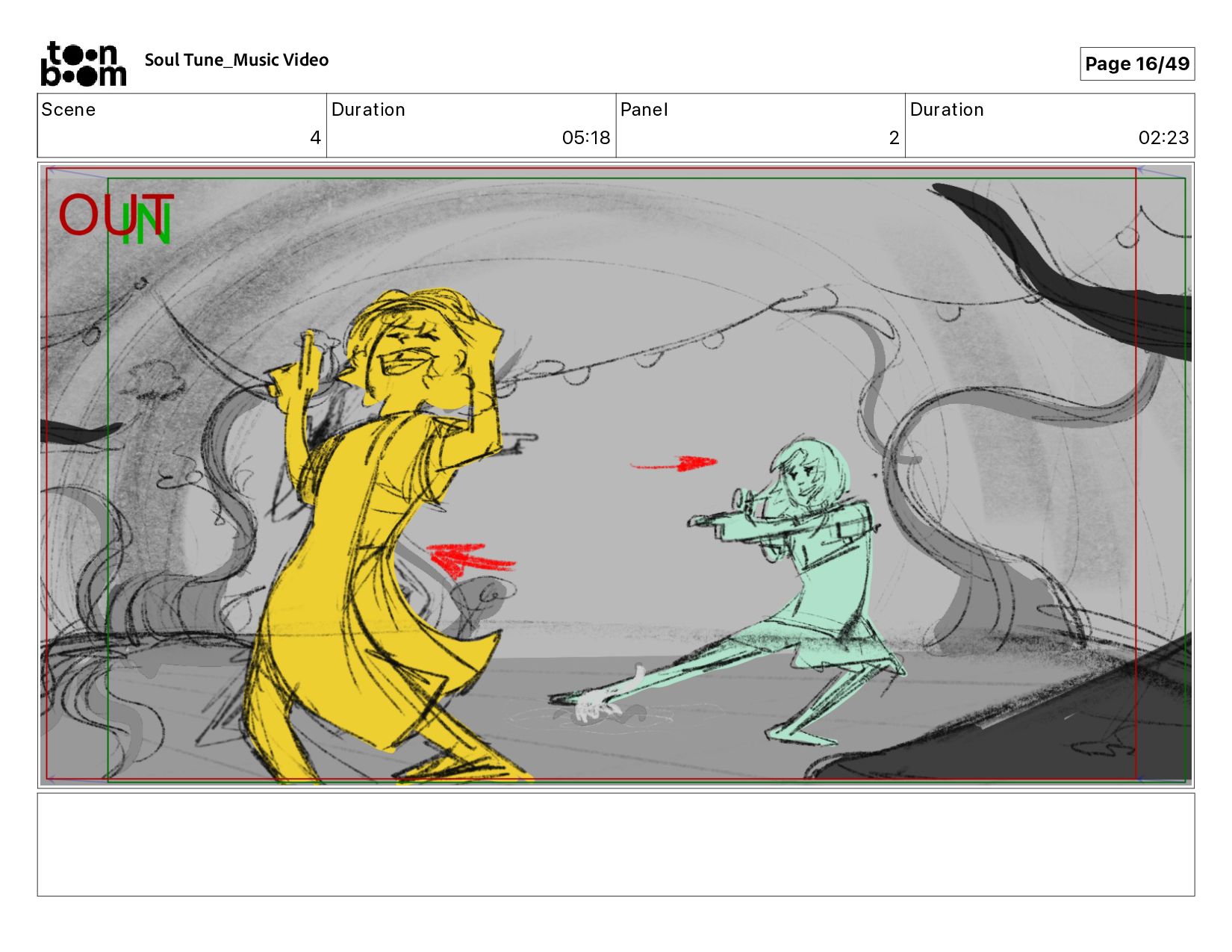Select the title 'Soul Tune_Music Video'
The height and width of the screenshot is (952, 1232).
pos(237,60)
